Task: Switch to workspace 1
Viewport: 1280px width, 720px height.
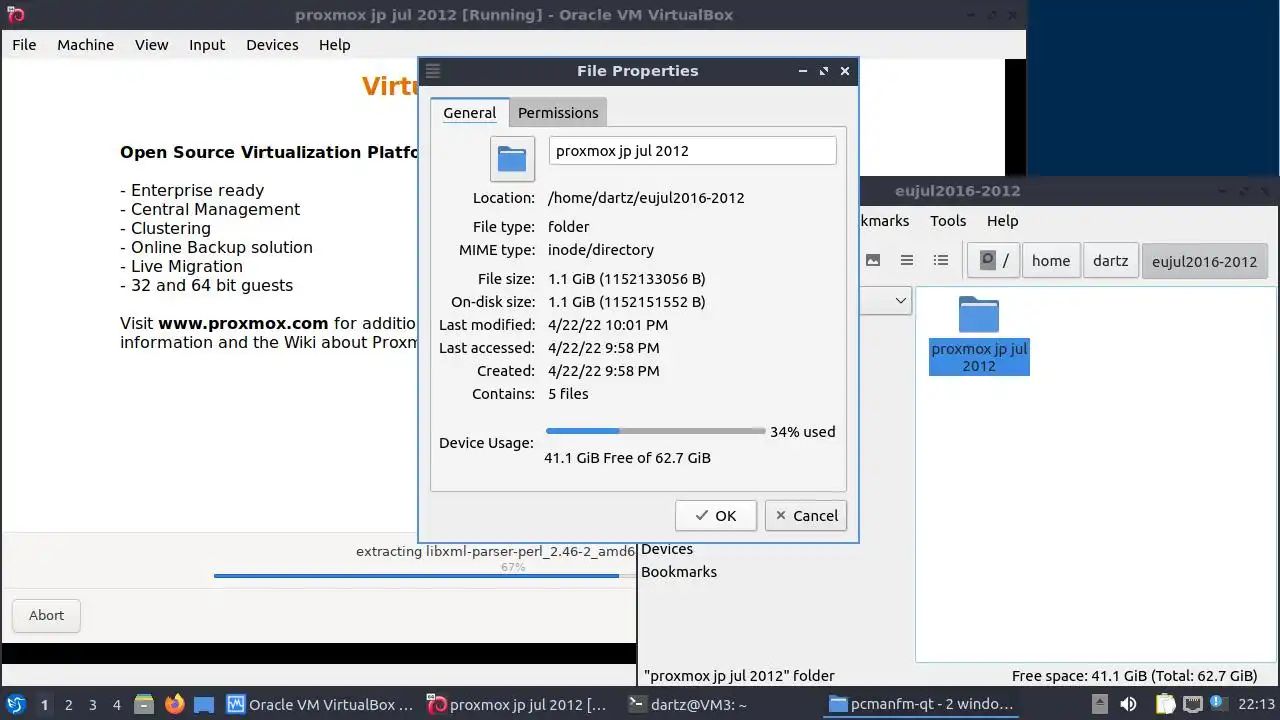Action: coord(44,704)
